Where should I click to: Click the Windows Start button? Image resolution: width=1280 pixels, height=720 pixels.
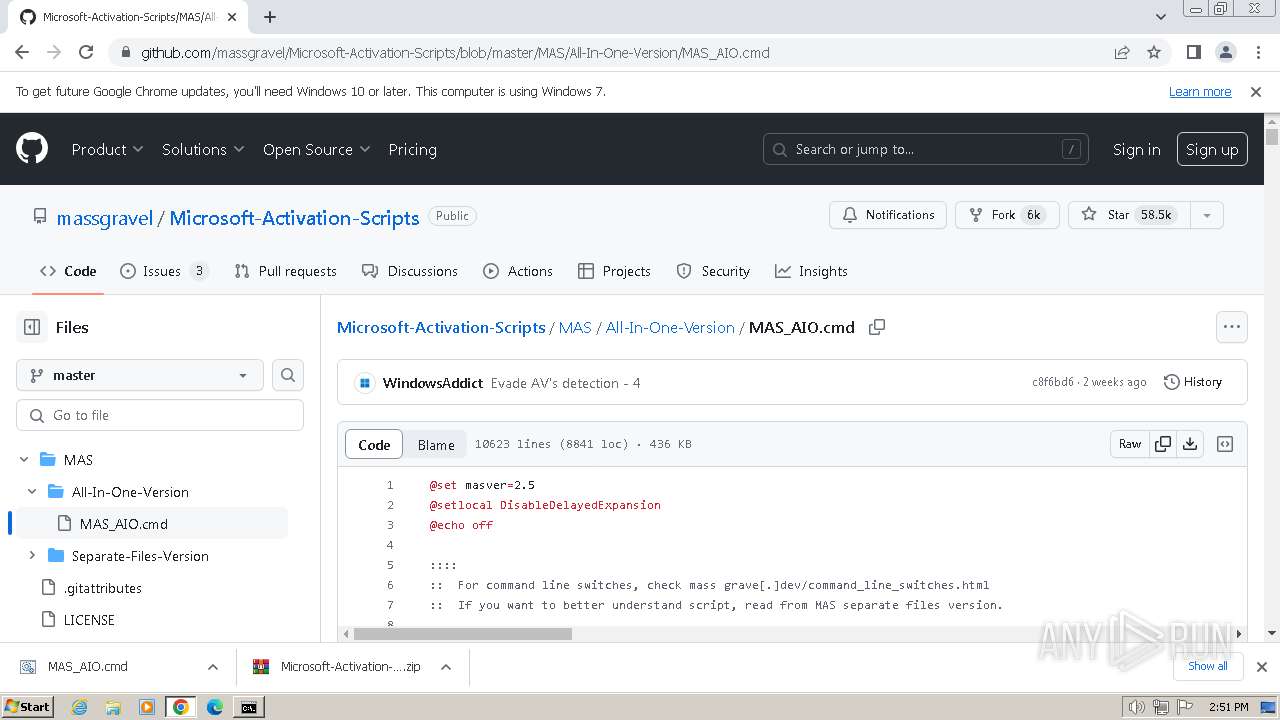pyautogui.click(x=27, y=707)
